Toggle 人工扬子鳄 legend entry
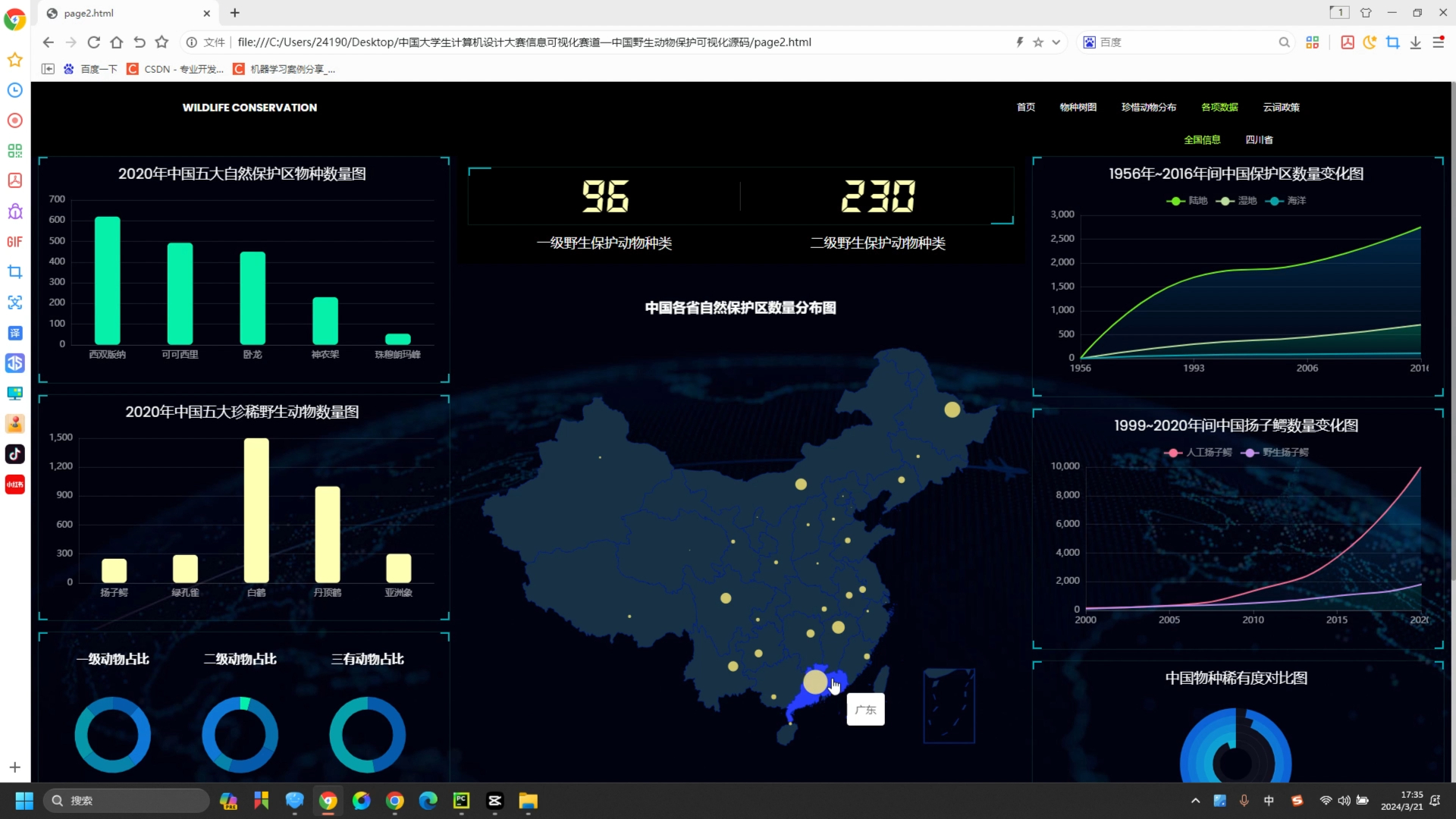1456x819 pixels. point(1198,453)
